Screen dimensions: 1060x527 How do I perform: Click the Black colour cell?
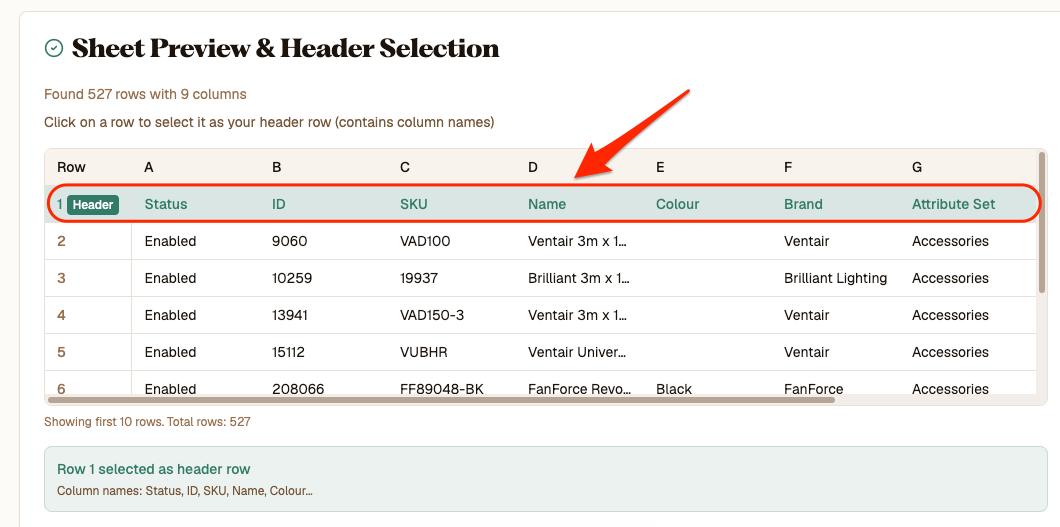coord(674,389)
